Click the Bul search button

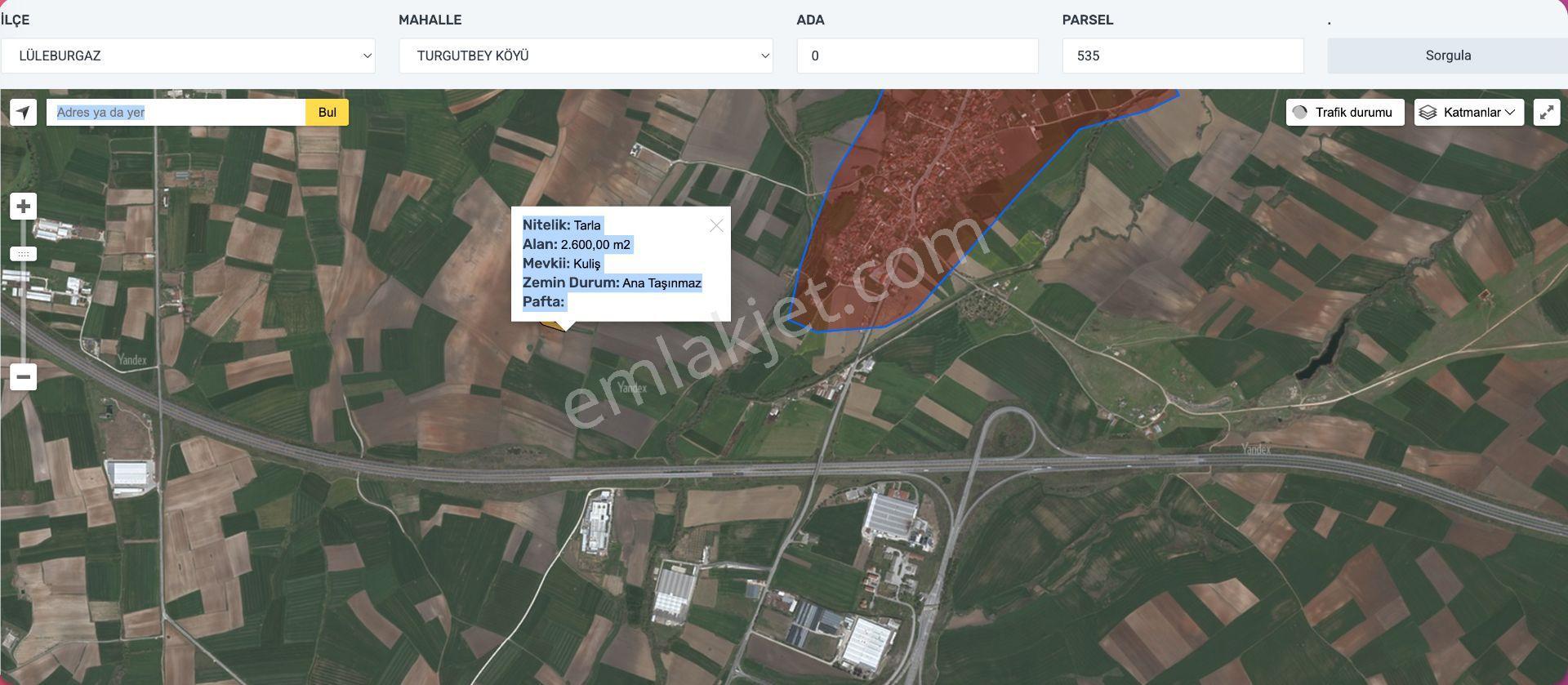click(x=327, y=113)
